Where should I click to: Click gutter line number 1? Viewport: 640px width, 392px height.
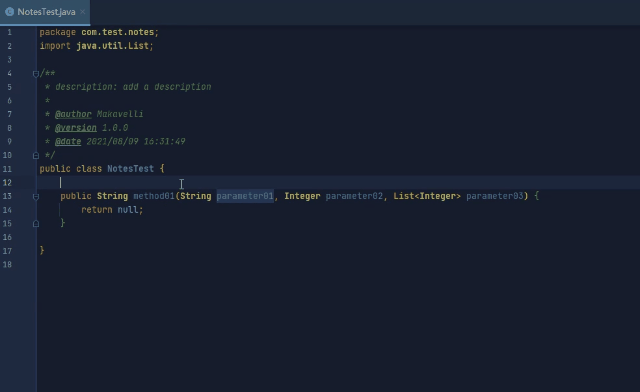(9, 32)
